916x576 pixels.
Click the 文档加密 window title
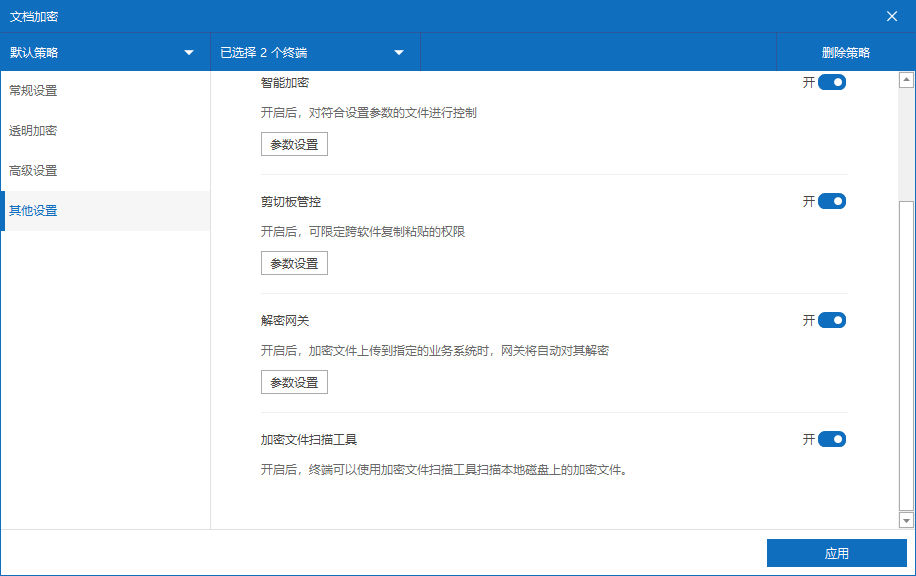point(34,17)
